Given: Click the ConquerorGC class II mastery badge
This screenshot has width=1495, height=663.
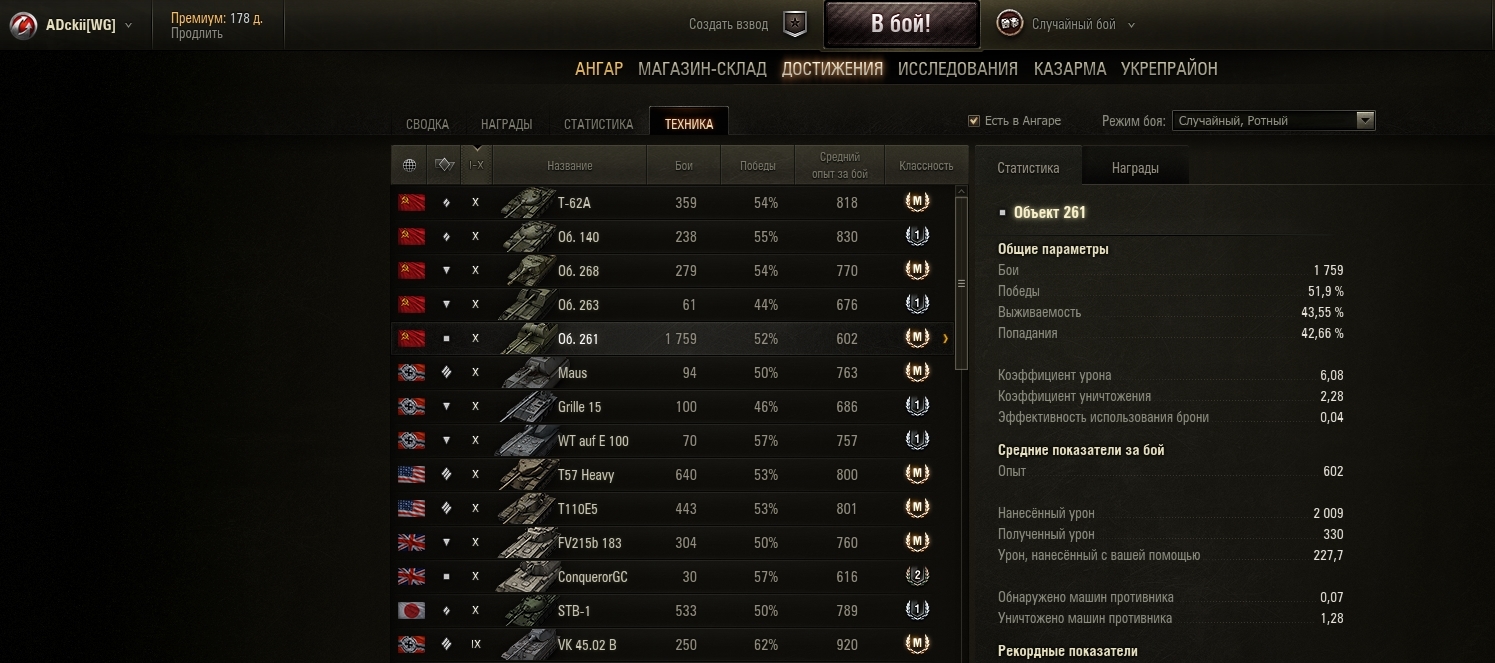Looking at the screenshot, I should [x=916, y=576].
